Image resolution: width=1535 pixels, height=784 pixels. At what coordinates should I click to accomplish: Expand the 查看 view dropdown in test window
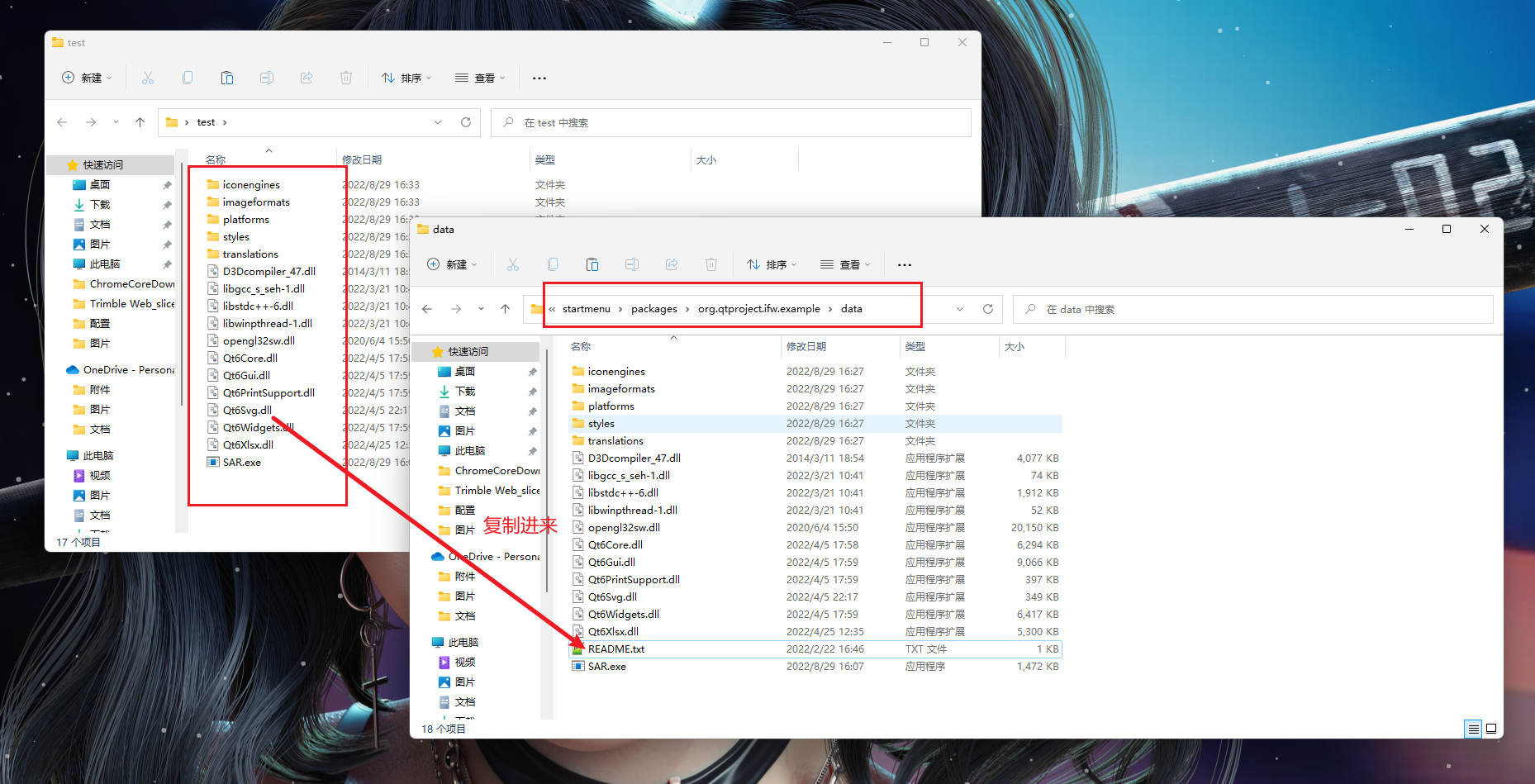(480, 78)
